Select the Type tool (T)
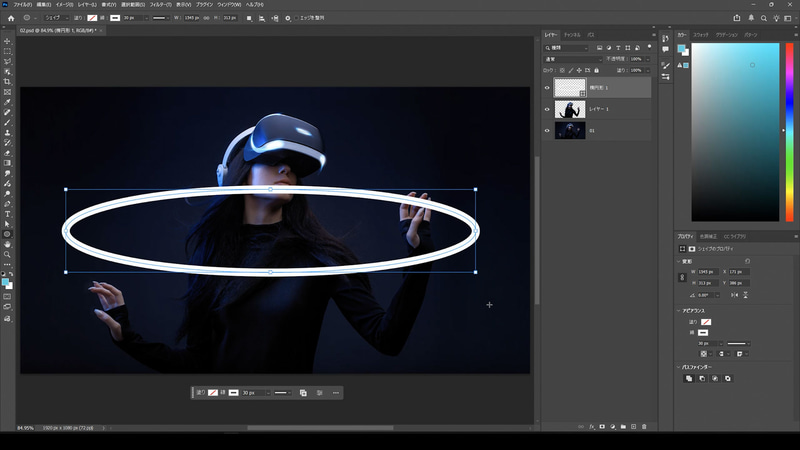The image size is (800, 450). click(x=7, y=213)
